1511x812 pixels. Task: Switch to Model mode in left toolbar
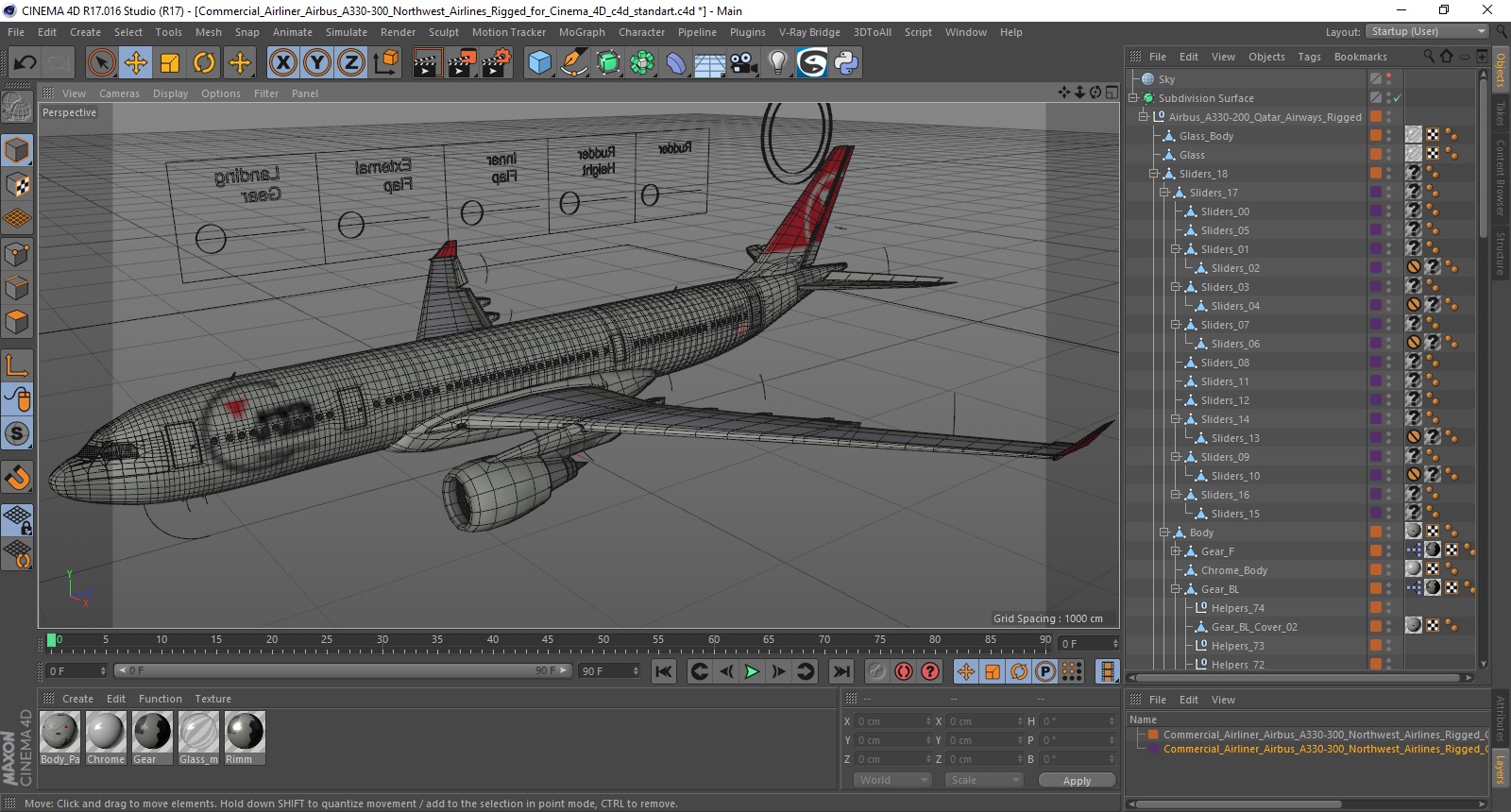[x=17, y=150]
